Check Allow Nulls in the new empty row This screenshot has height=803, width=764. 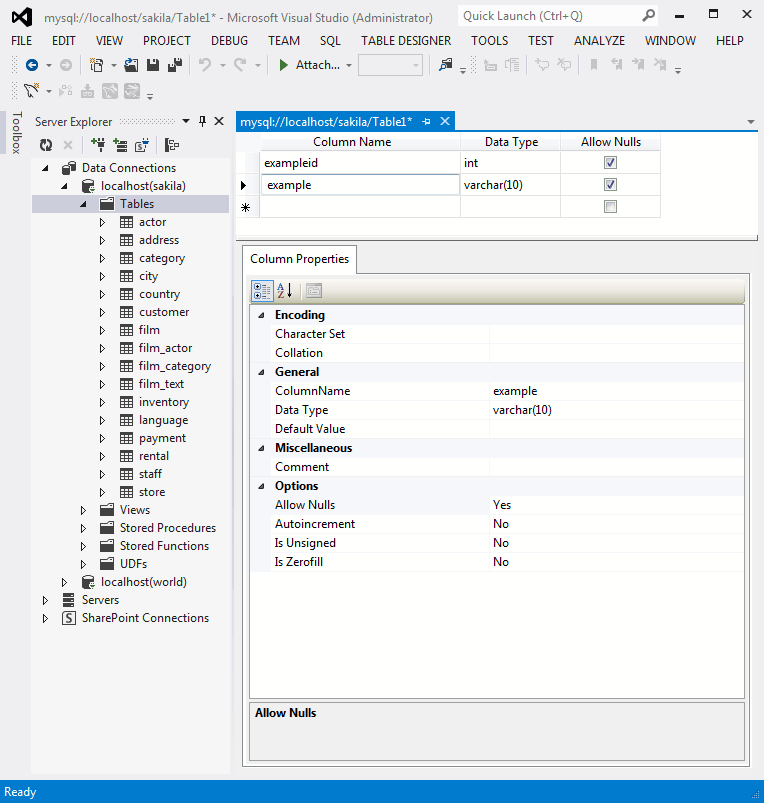pos(610,207)
